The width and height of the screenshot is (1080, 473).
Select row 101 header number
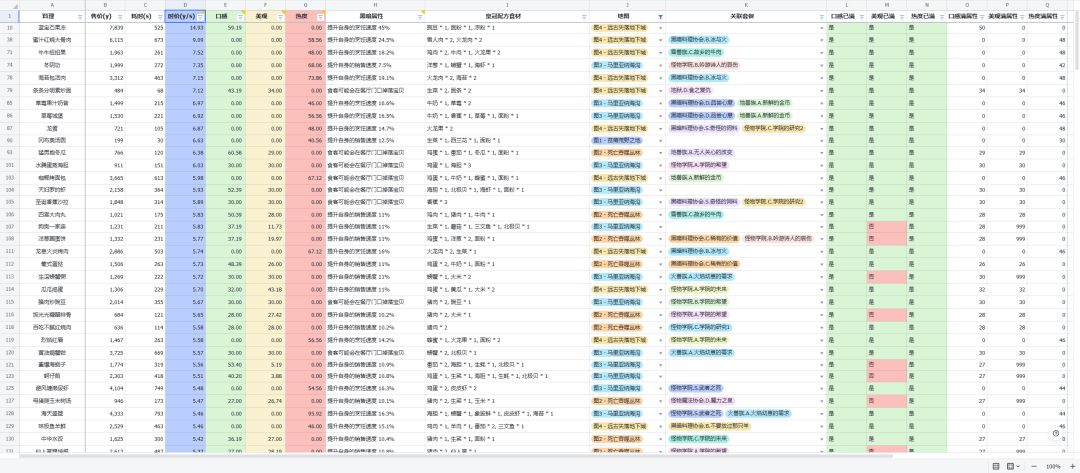point(9,165)
